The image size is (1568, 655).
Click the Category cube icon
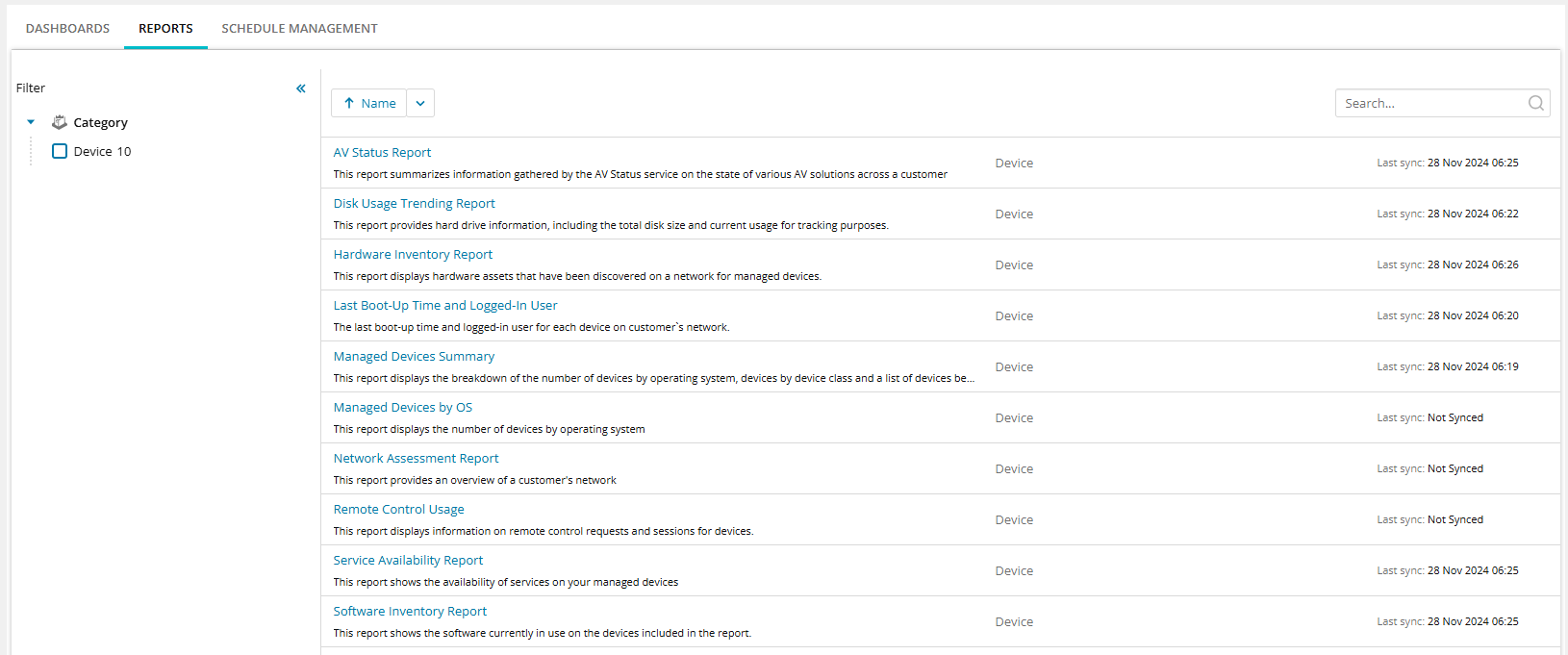coord(60,122)
